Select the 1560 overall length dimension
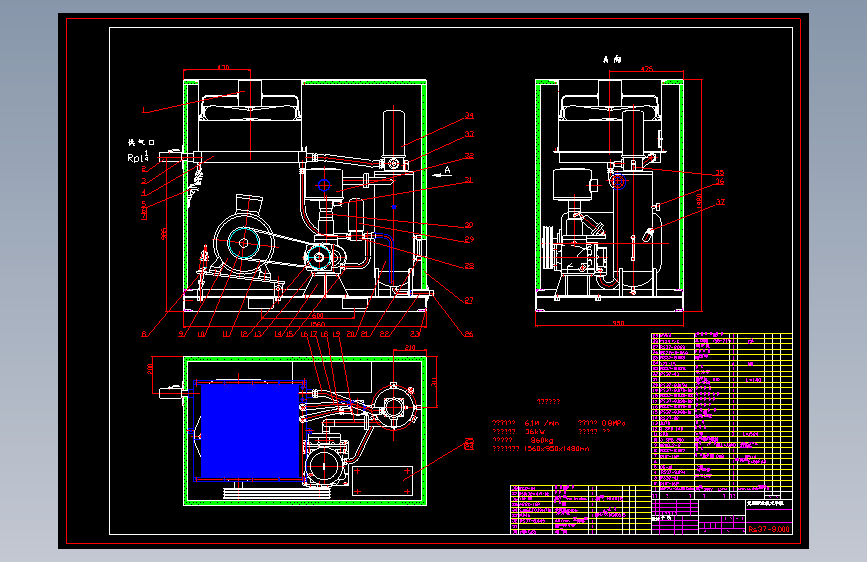The height and width of the screenshot is (562, 867). tap(317, 324)
